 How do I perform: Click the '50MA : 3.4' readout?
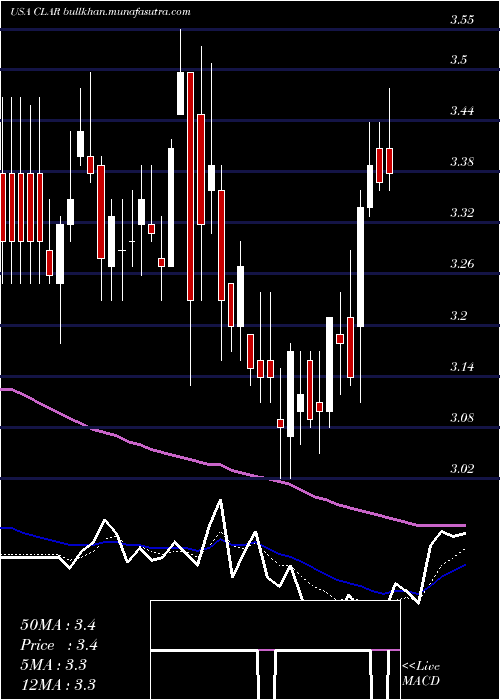click(58, 625)
